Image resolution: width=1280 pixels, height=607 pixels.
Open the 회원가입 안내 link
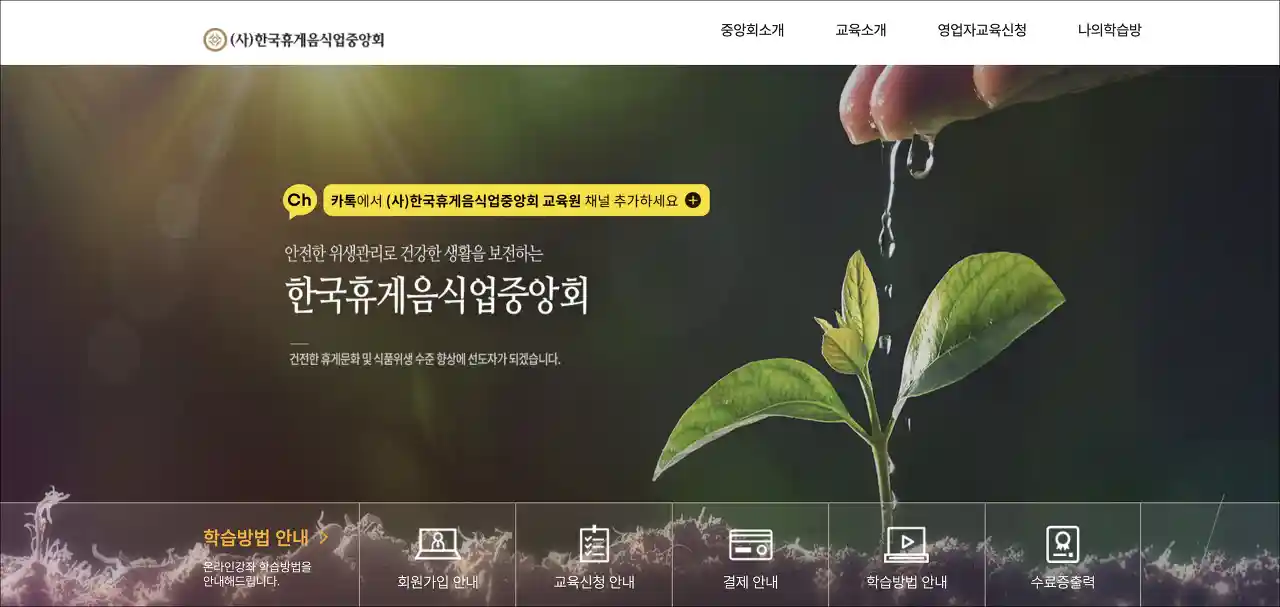click(437, 582)
